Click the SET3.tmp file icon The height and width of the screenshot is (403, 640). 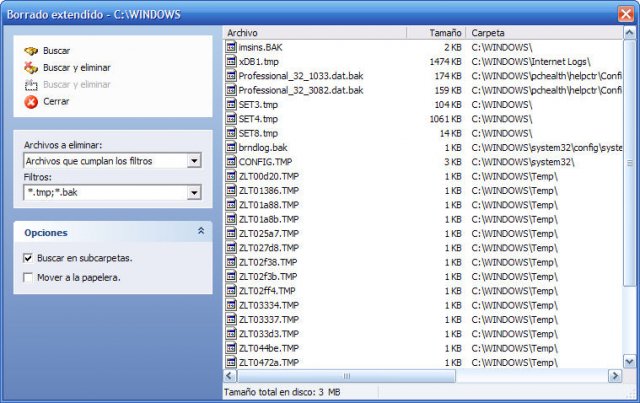[231, 104]
